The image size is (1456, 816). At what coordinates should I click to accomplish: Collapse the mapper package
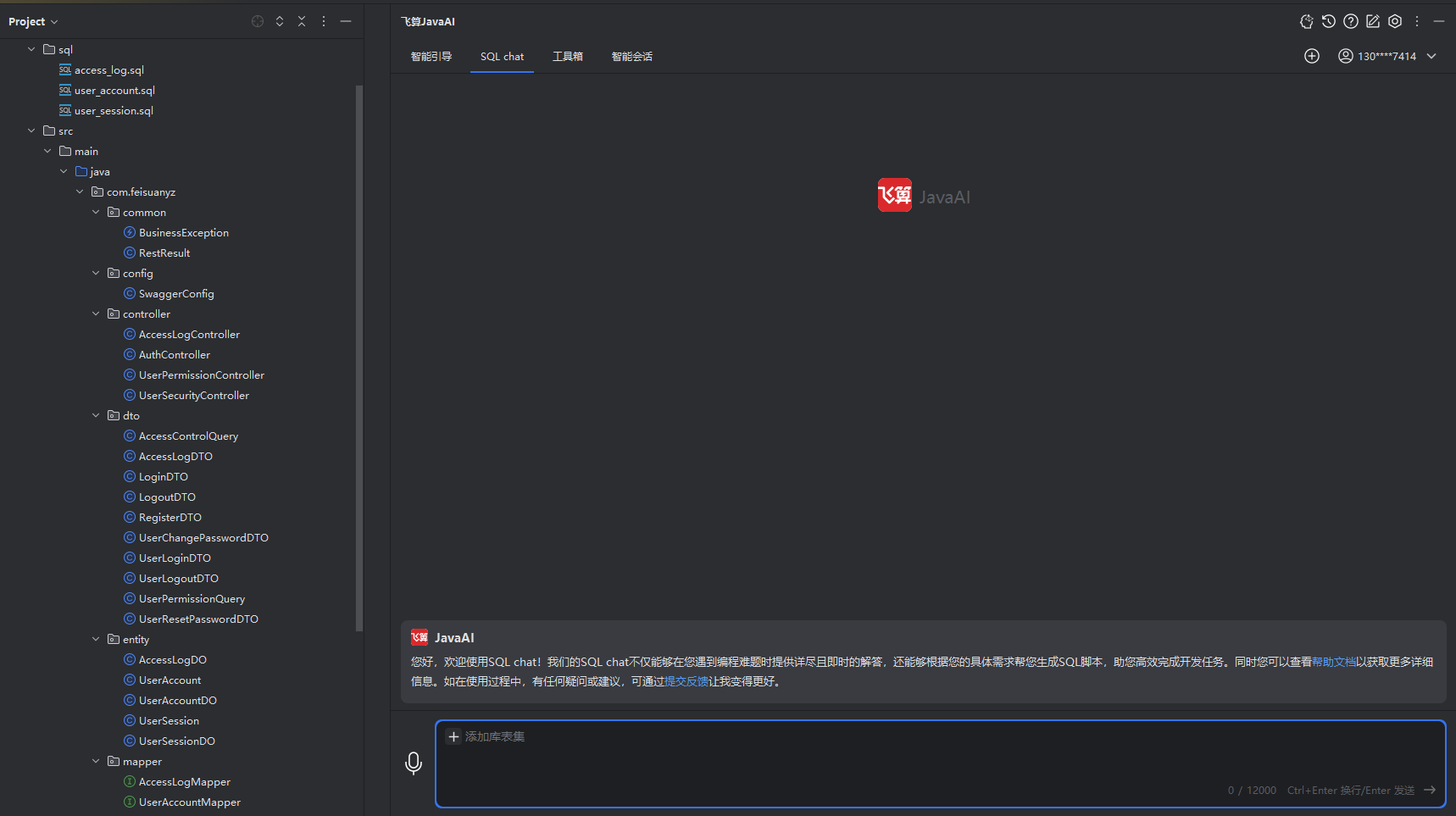coord(96,761)
